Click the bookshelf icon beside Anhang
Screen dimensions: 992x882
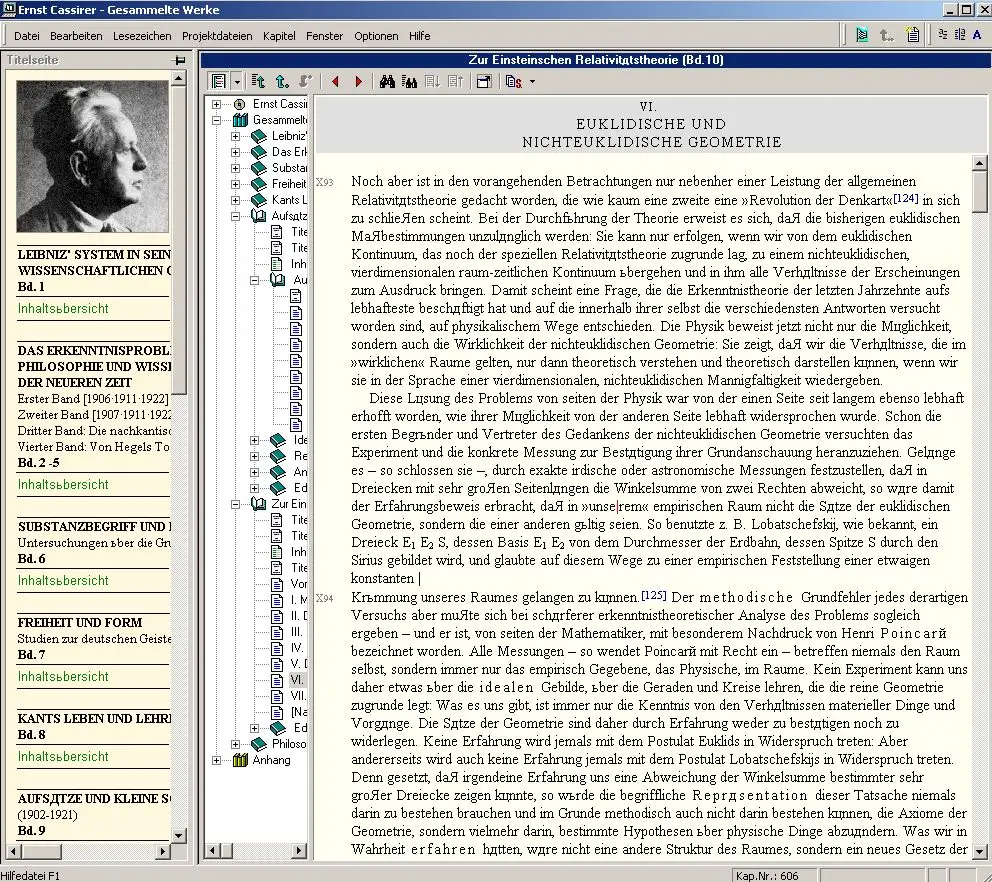coord(240,760)
